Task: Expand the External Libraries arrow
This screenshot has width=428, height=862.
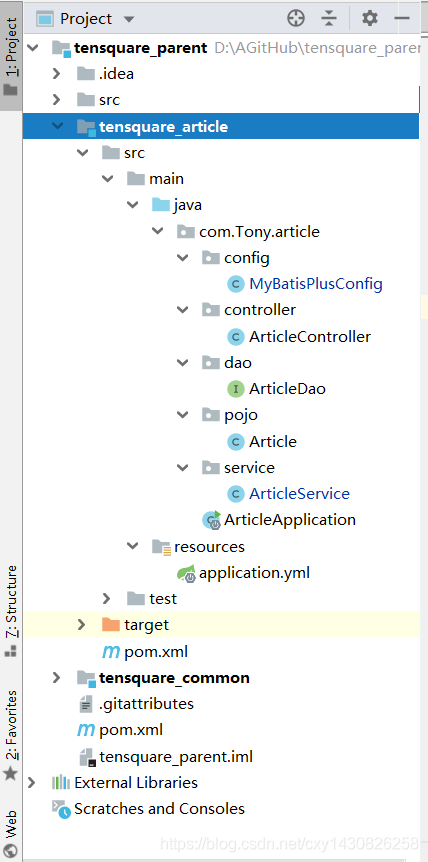Action: click(31, 782)
